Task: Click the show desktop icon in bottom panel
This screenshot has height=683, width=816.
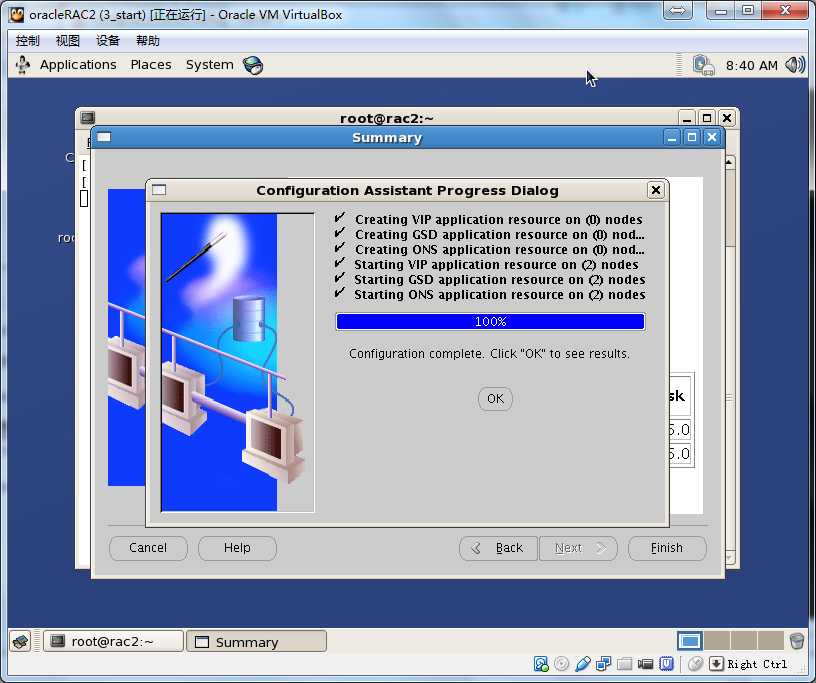Action: click(21, 641)
